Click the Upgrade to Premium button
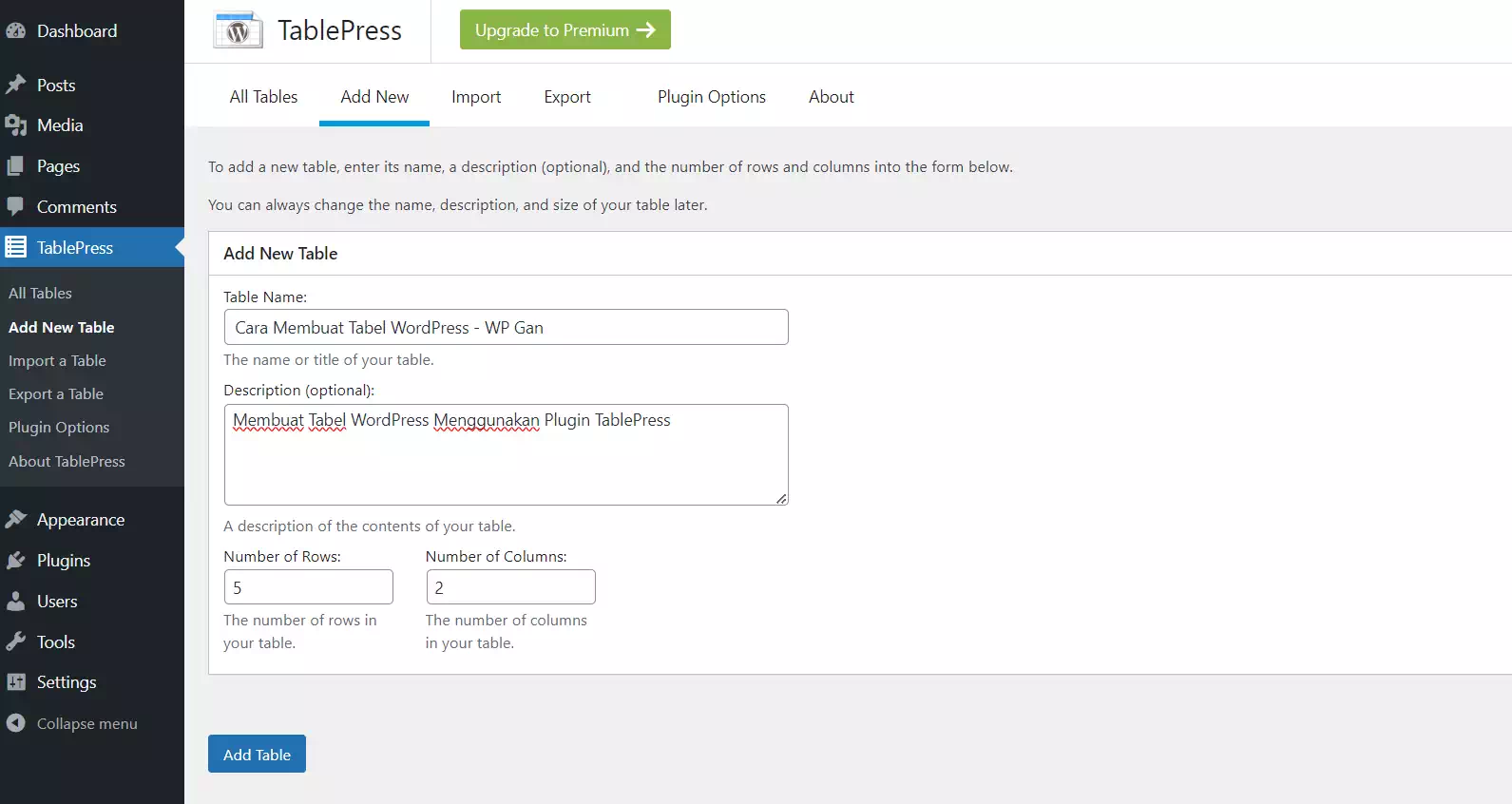The height and width of the screenshot is (804, 1512). point(565,29)
